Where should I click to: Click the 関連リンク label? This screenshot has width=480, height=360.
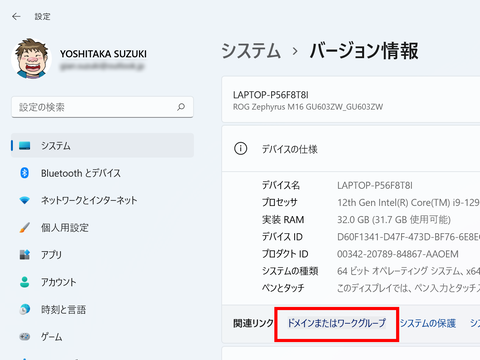253,323
